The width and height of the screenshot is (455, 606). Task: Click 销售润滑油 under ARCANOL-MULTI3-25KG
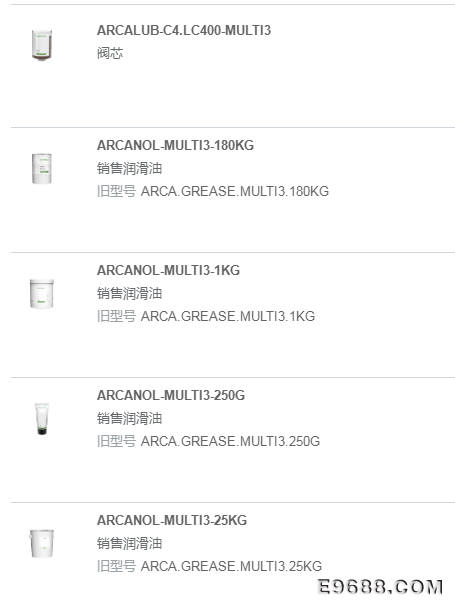129,543
